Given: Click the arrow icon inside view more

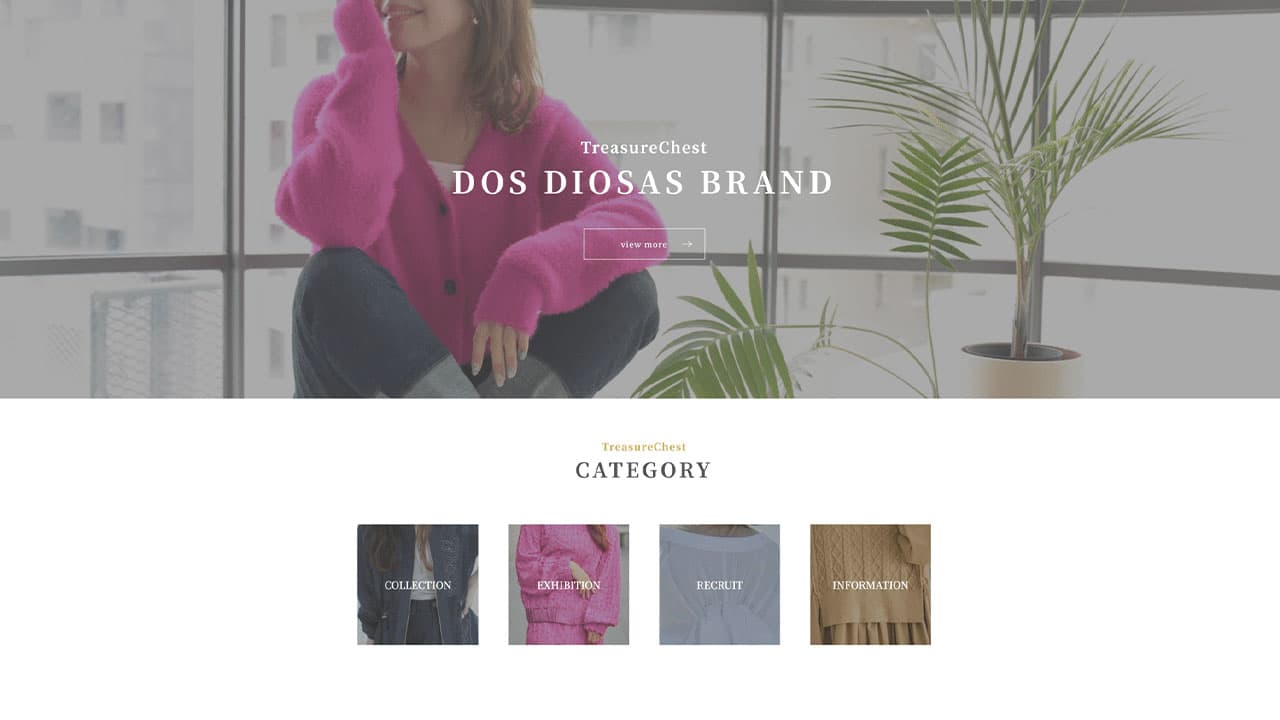Looking at the screenshot, I should 687,244.
